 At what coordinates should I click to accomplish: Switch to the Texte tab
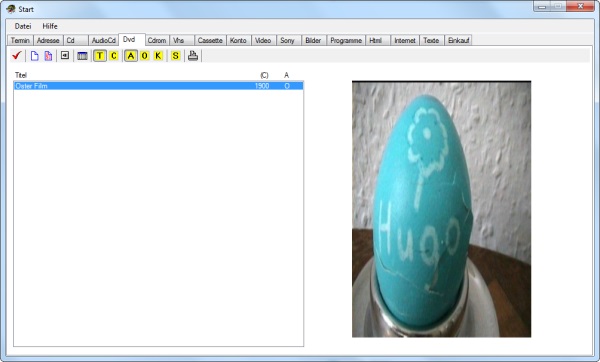432,40
